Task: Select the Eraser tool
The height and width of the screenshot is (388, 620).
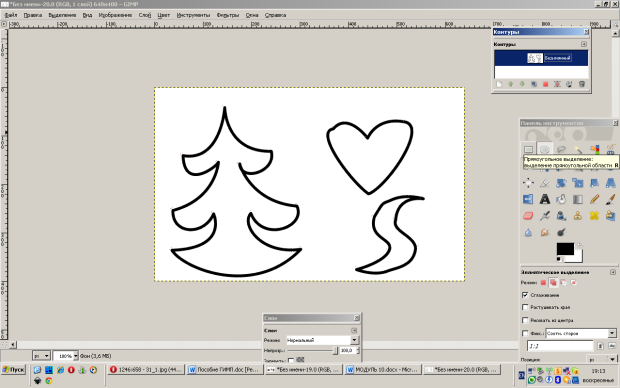Action: [528, 216]
